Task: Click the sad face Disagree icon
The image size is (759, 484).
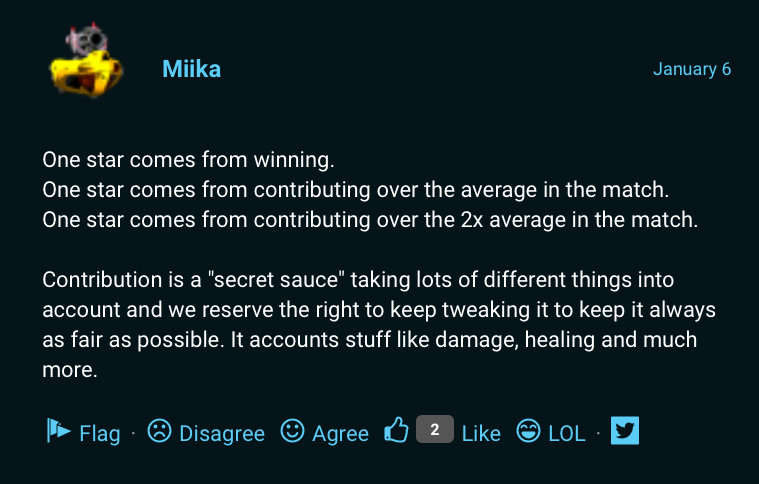Action: tap(159, 432)
